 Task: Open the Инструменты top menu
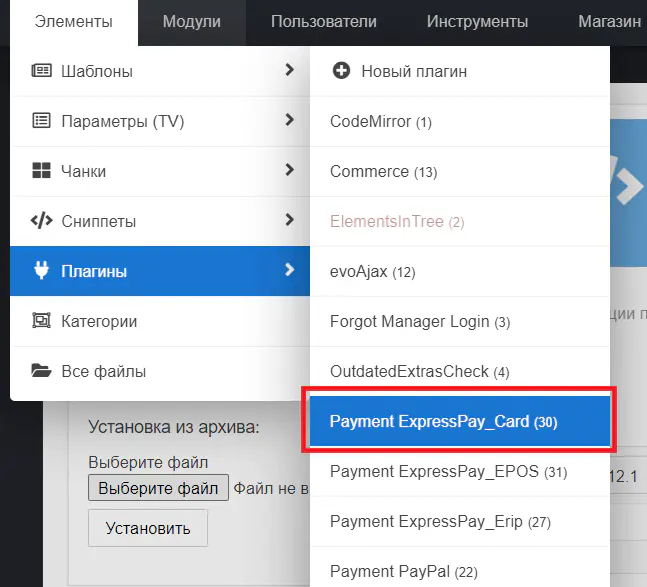477,22
